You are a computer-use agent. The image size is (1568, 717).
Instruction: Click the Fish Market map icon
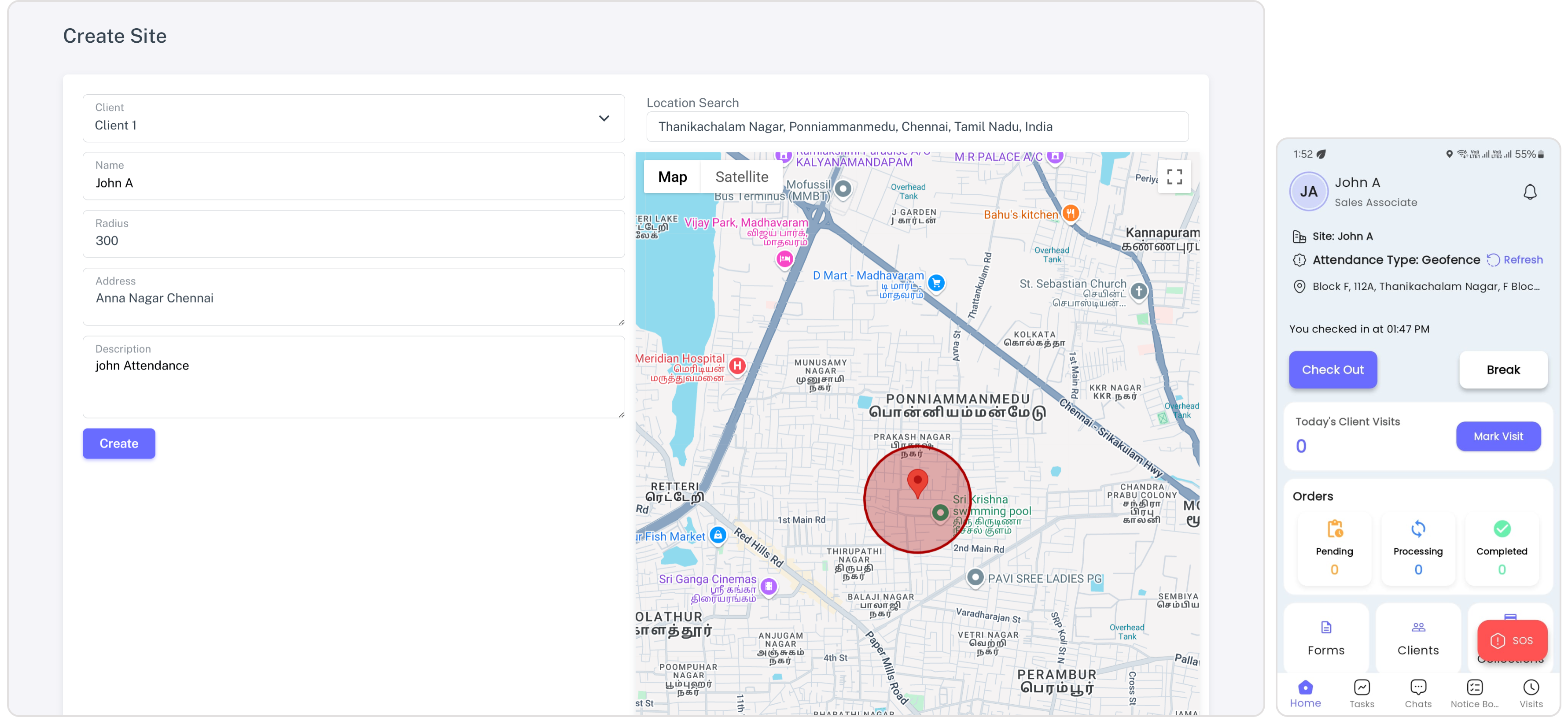point(718,536)
